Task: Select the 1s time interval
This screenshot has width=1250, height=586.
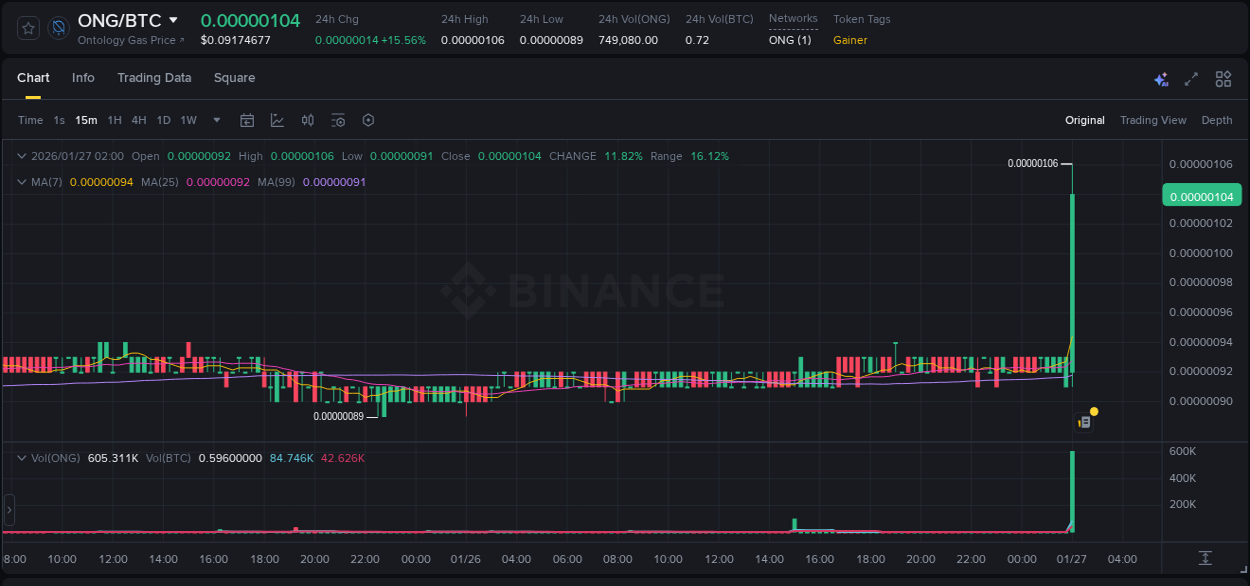Action: [59, 120]
